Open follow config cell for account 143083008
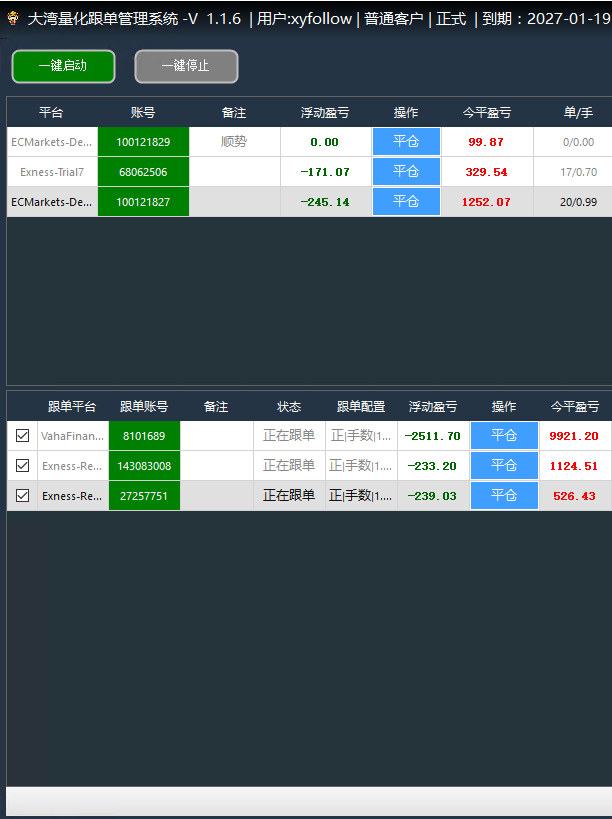Viewport: 612px width, 819px height. pyautogui.click(x=361, y=466)
